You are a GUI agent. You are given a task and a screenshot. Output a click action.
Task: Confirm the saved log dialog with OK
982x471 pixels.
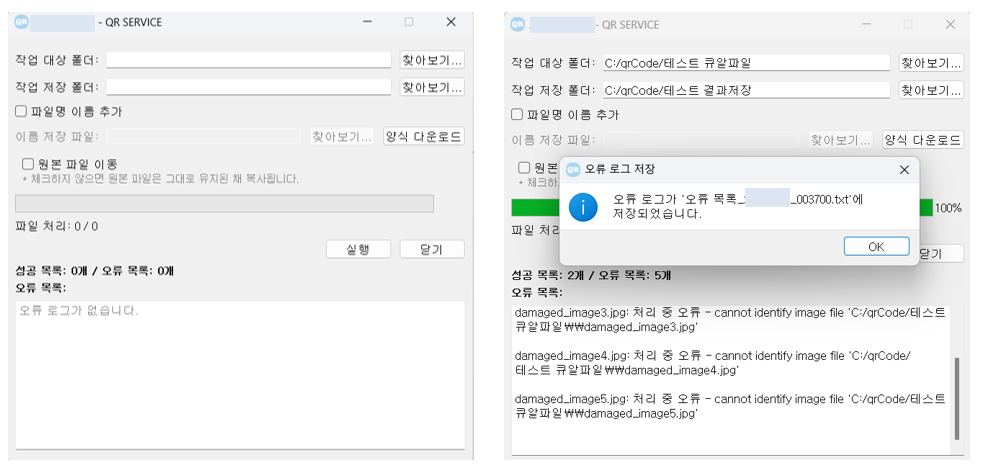point(876,247)
